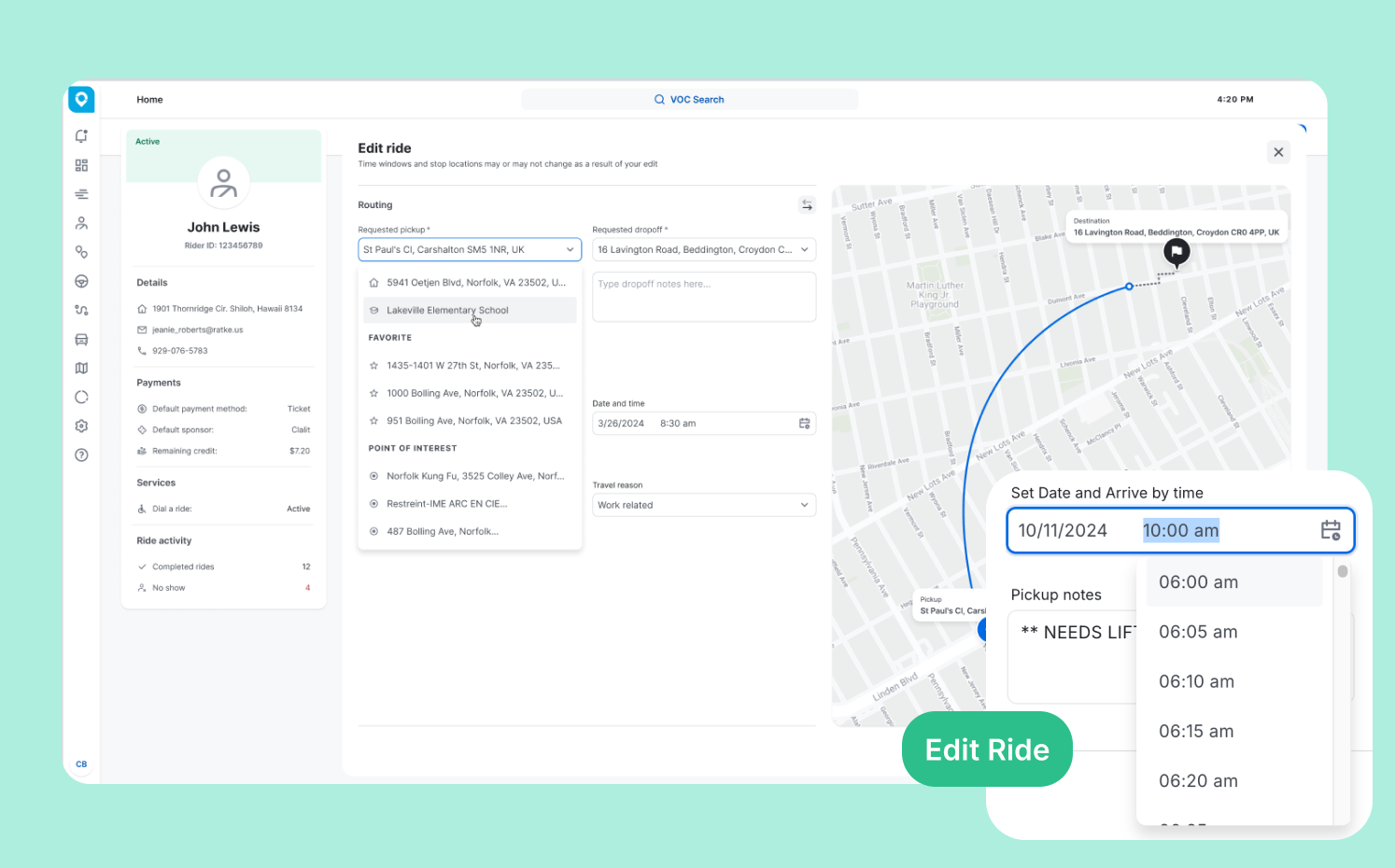Click the Pickup notes text box
This screenshot has height=868, width=1395.
[x=1074, y=657]
